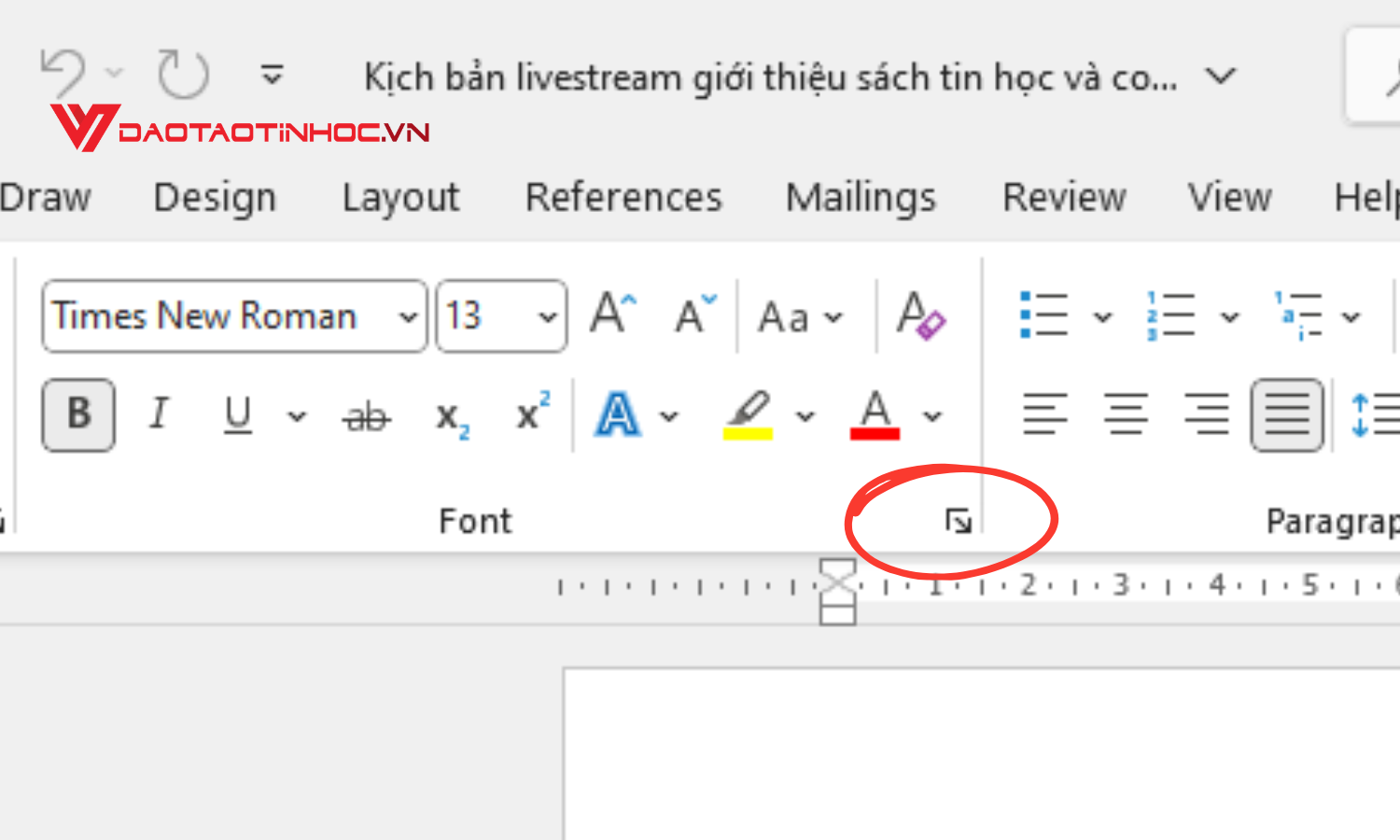This screenshot has width=1400, height=840.
Task: Toggle Strikethrough formatting
Action: tap(367, 414)
